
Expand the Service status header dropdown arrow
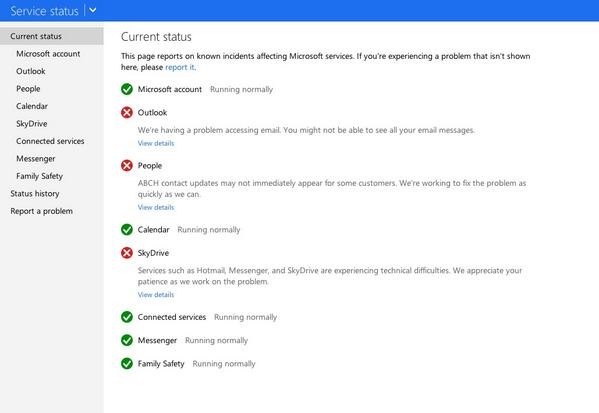tap(92, 10)
